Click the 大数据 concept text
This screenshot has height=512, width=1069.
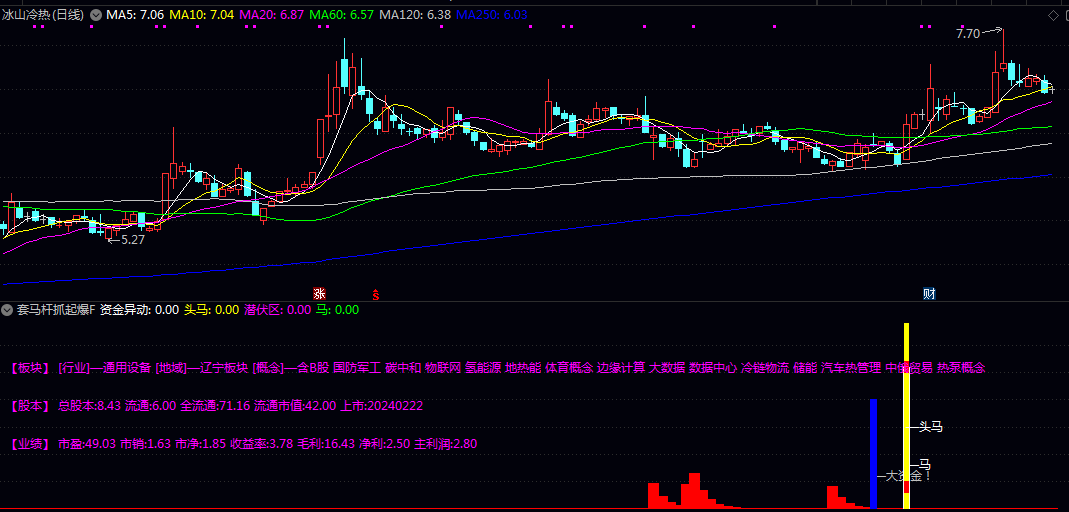[667, 368]
